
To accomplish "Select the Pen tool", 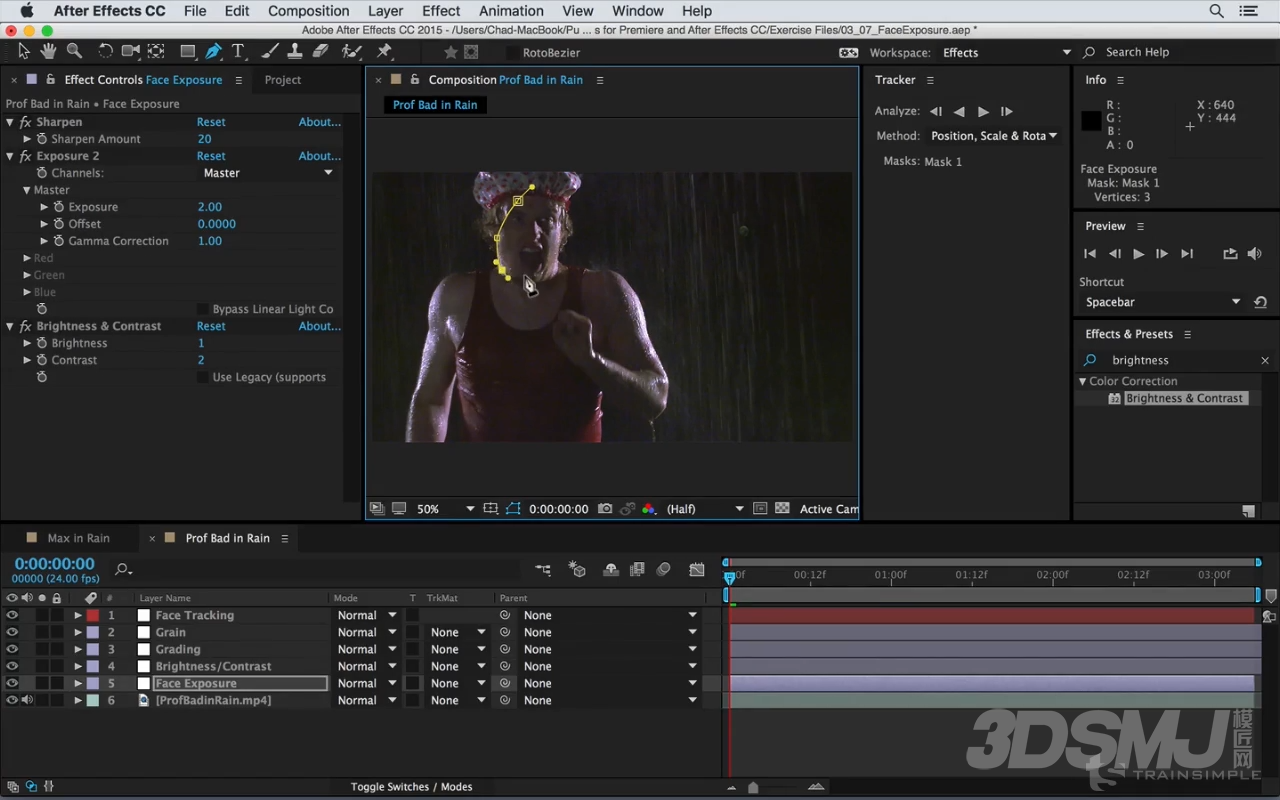I will (213, 51).
